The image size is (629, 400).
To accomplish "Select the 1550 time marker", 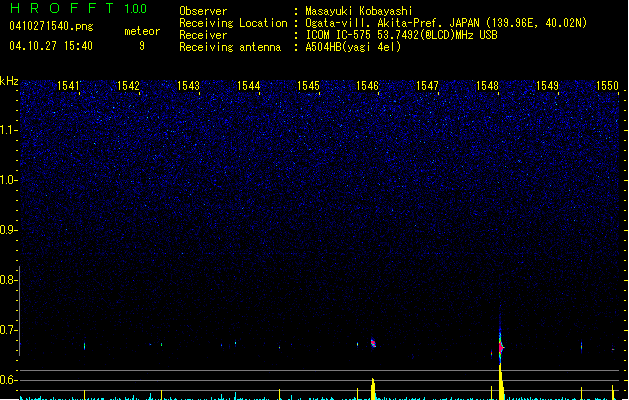I will click(x=607, y=87).
